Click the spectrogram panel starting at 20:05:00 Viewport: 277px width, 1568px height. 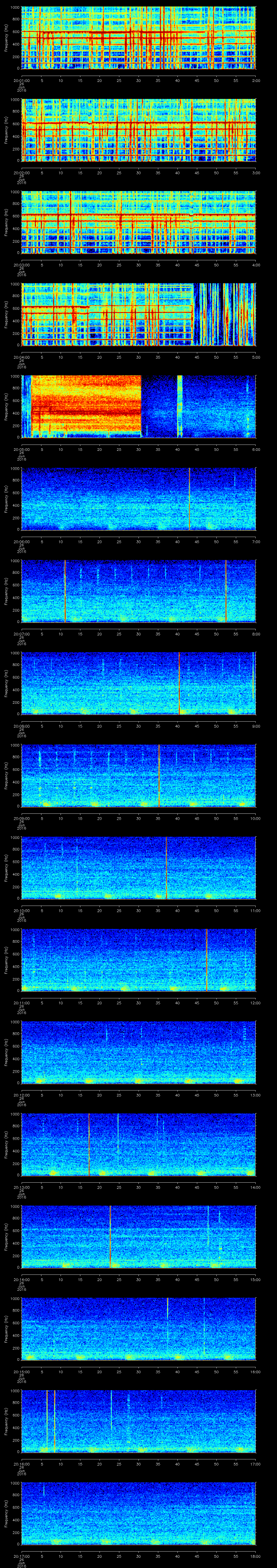tap(139, 407)
